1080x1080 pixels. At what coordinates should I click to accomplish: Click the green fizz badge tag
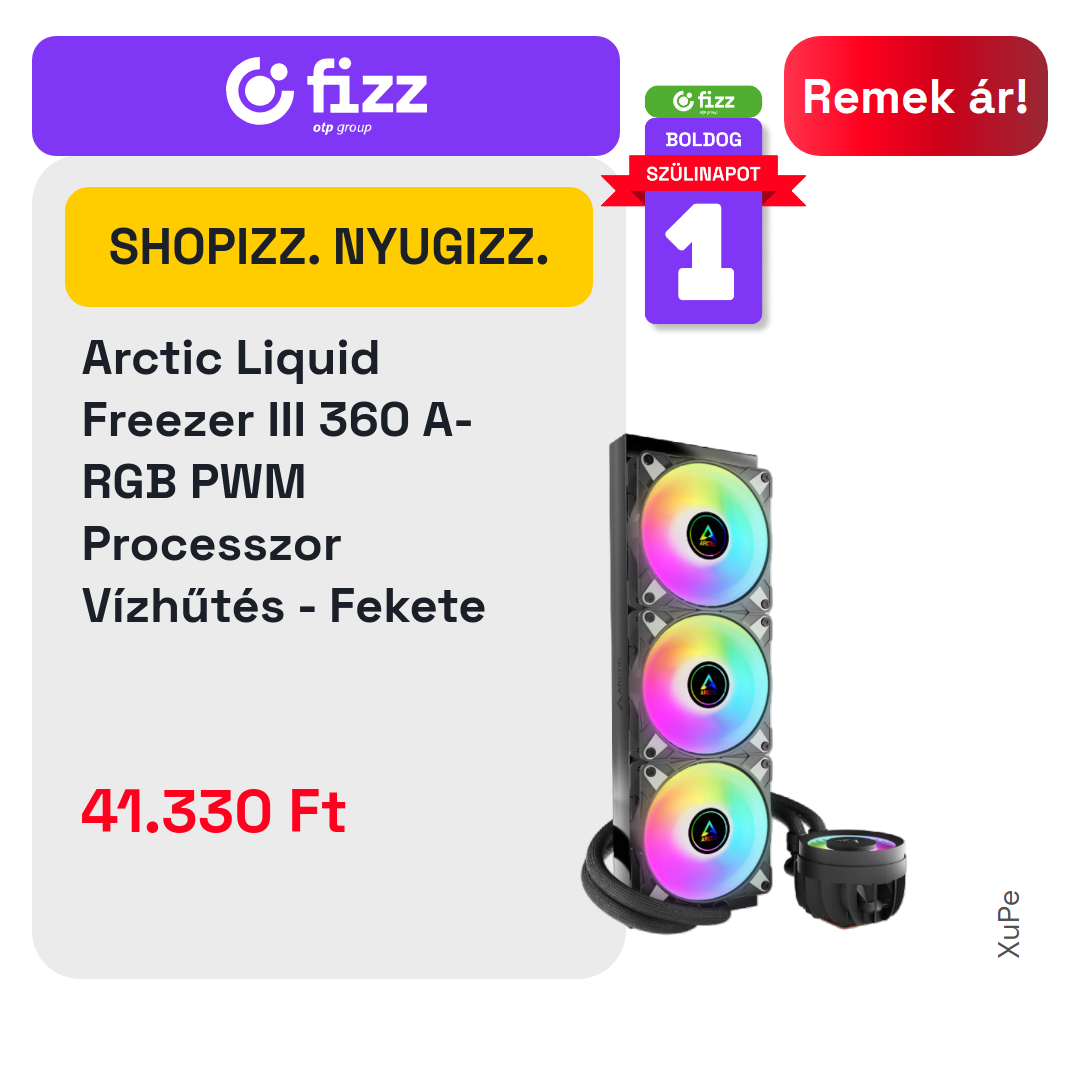point(703,101)
